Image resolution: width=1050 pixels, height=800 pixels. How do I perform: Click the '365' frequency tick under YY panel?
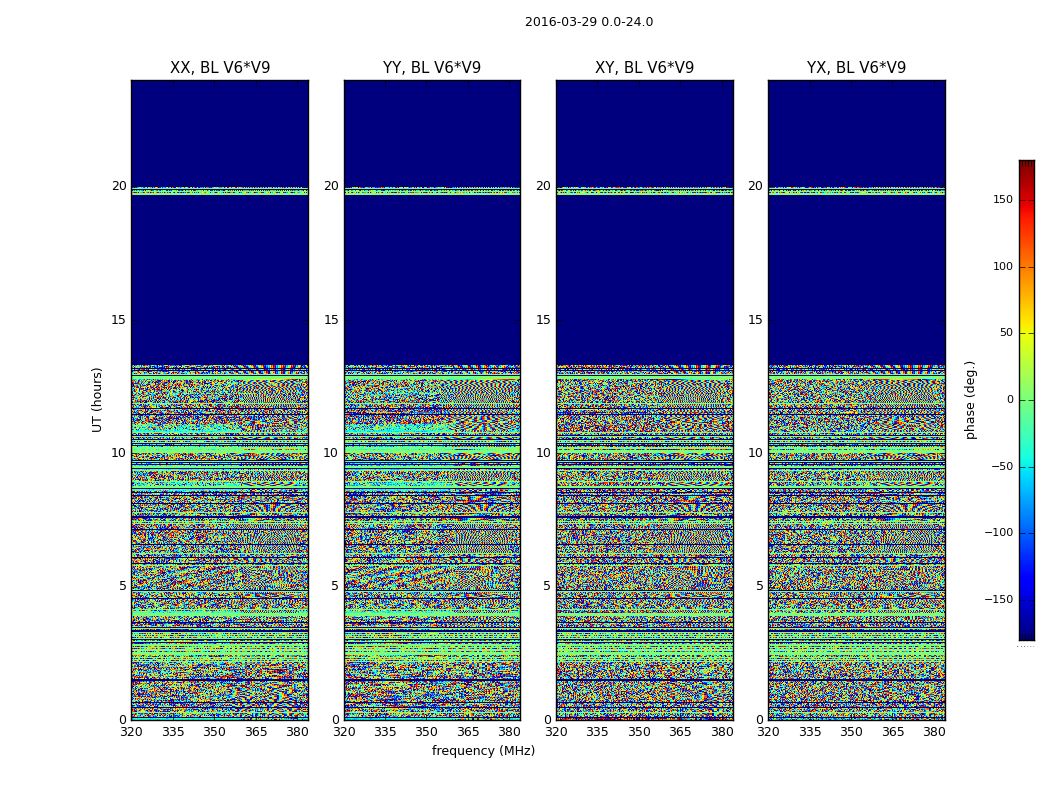tap(468, 732)
